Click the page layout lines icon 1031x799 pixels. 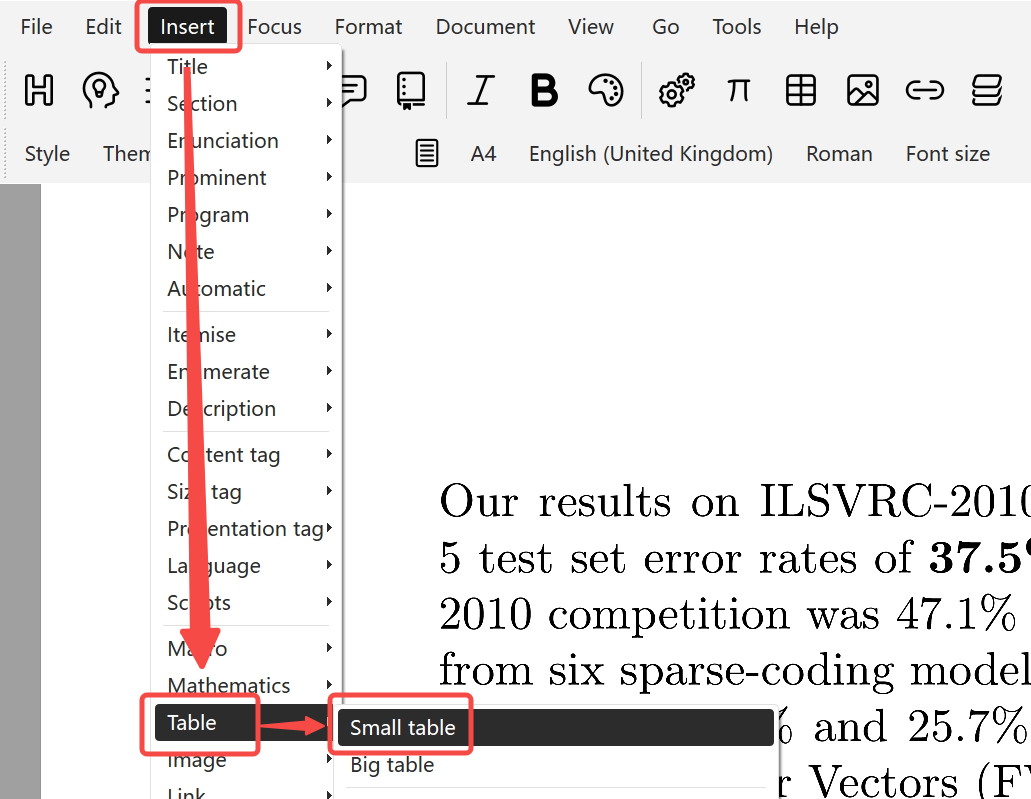(x=427, y=153)
